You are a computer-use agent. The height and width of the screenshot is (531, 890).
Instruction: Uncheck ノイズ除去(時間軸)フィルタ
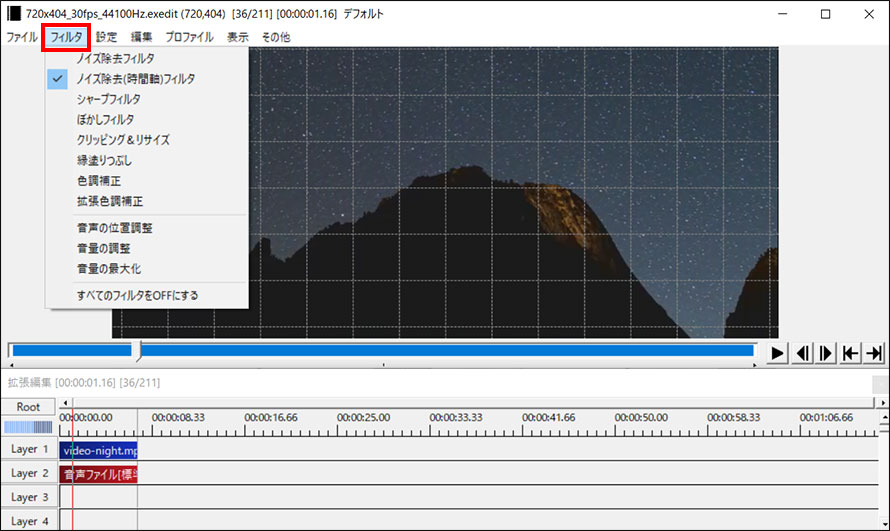coord(146,79)
